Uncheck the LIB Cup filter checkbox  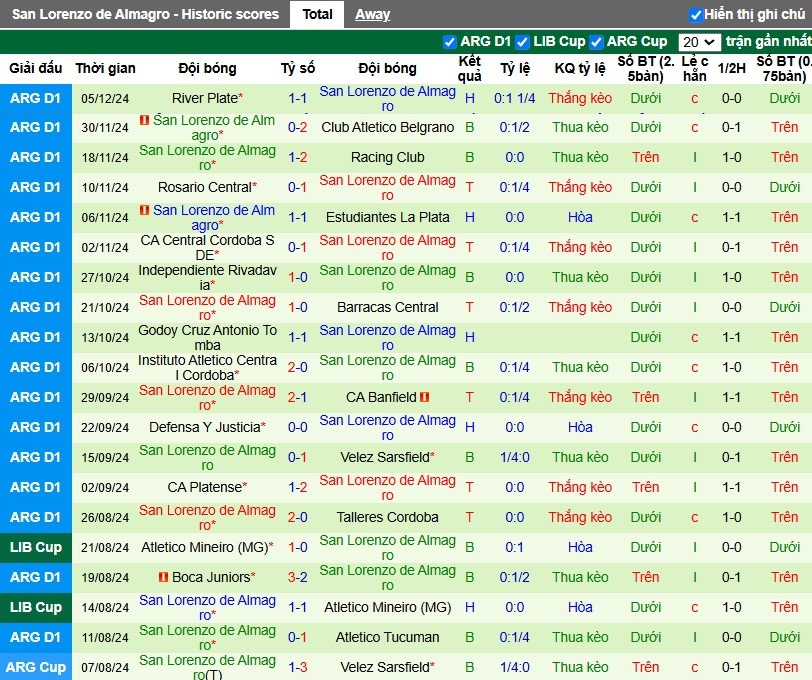[x=523, y=41]
